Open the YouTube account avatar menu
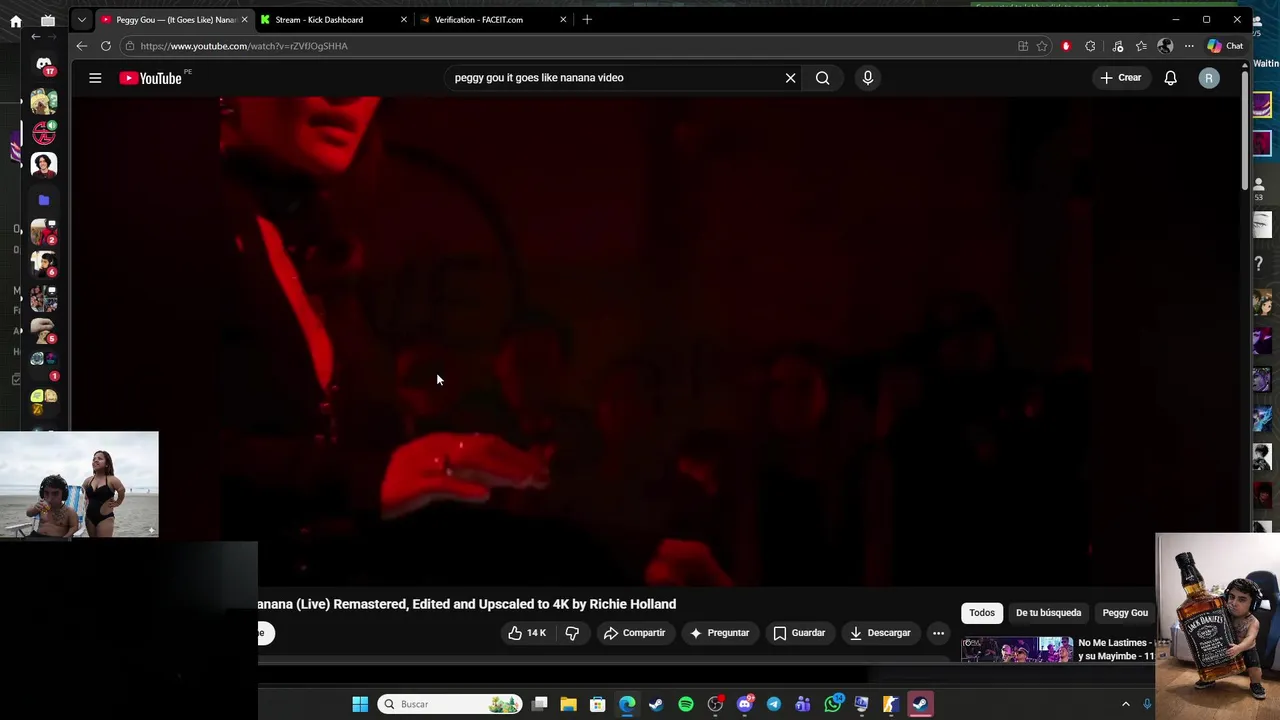Screen dimensions: 1280x720 click(1209, 78)
